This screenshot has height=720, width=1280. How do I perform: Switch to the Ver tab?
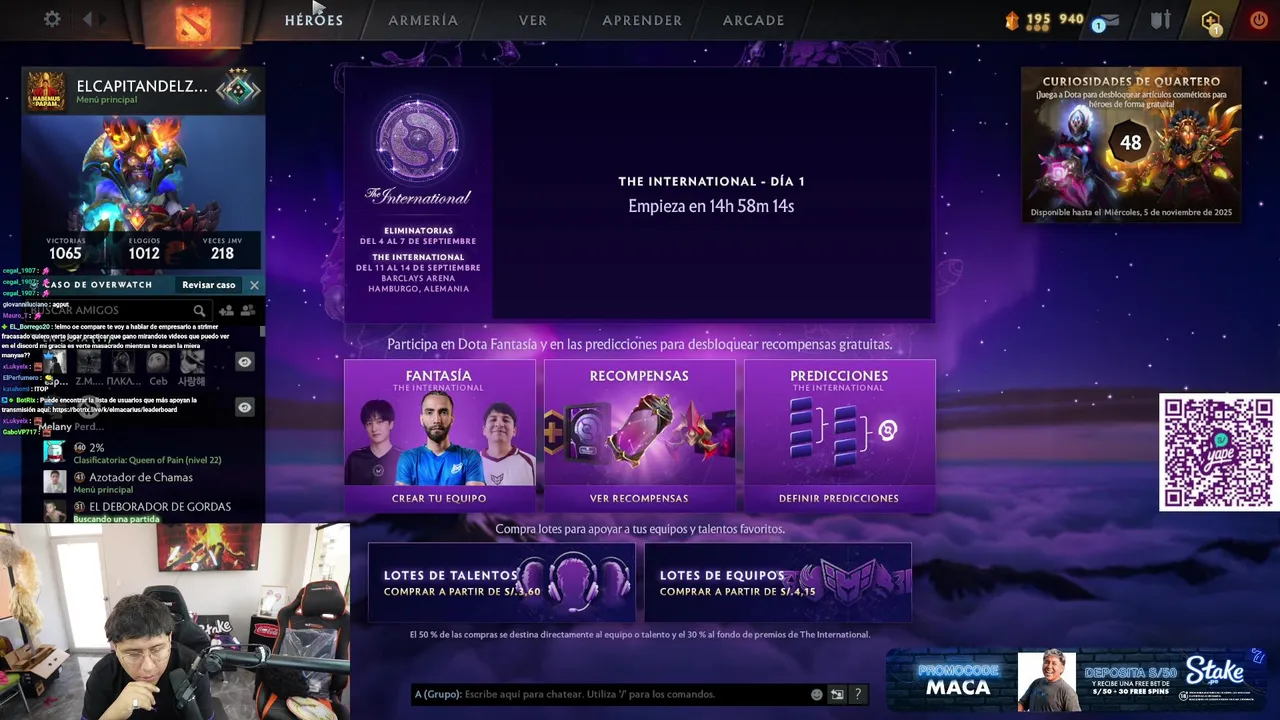pos(533,20)
